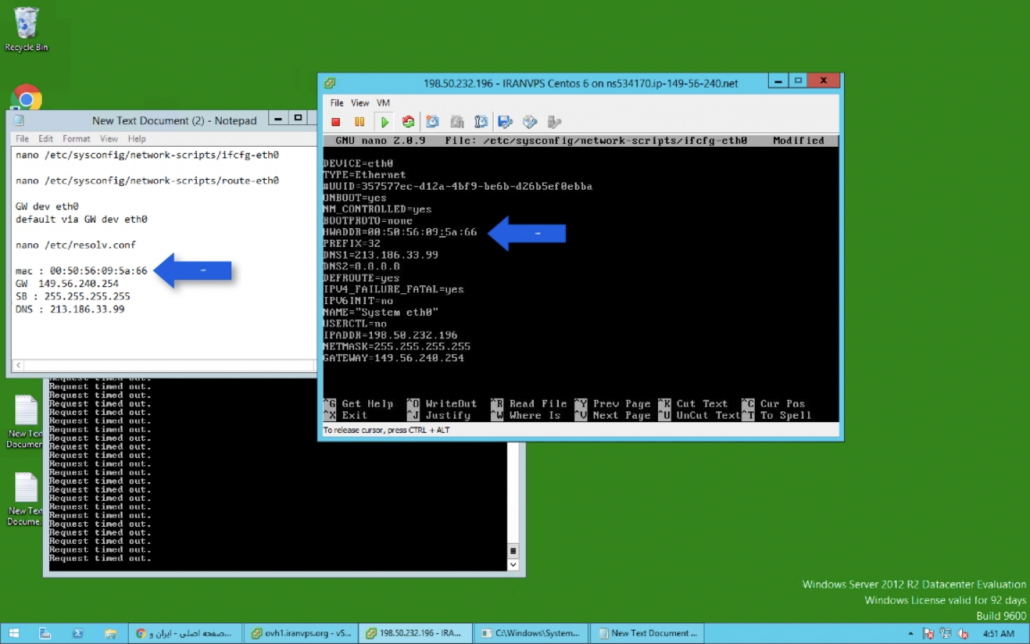The image size is (1030, 644).
Task: Click the scrollbar down arrow in command prompt
Action: (515, 566)
